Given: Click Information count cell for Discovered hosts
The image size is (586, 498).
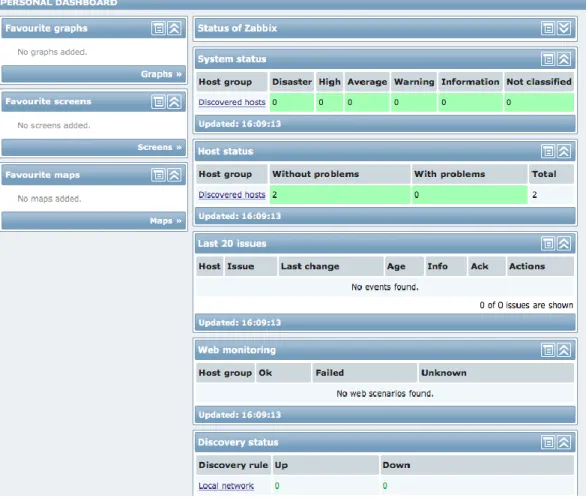Looking at the screenshot, I should 470,102.
